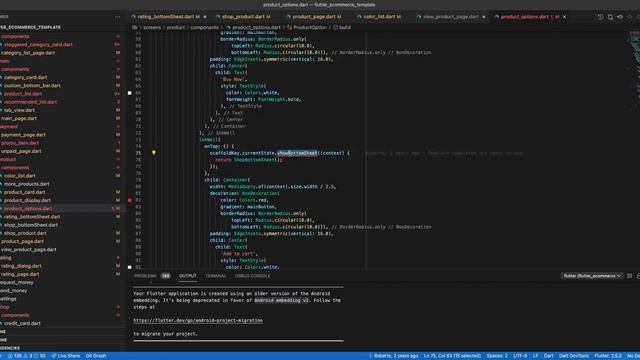Select product_options.dart in explorer tree

click(x=28, y=209)
